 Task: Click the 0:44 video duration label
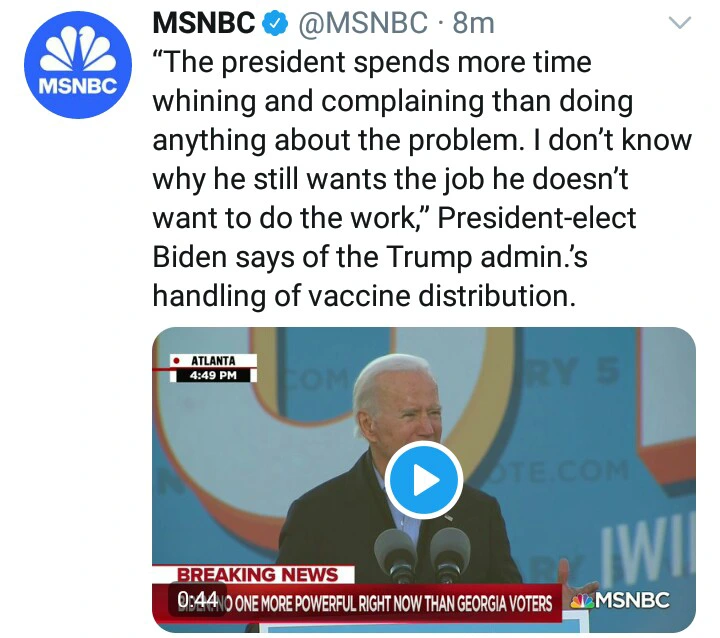(196, 599)
